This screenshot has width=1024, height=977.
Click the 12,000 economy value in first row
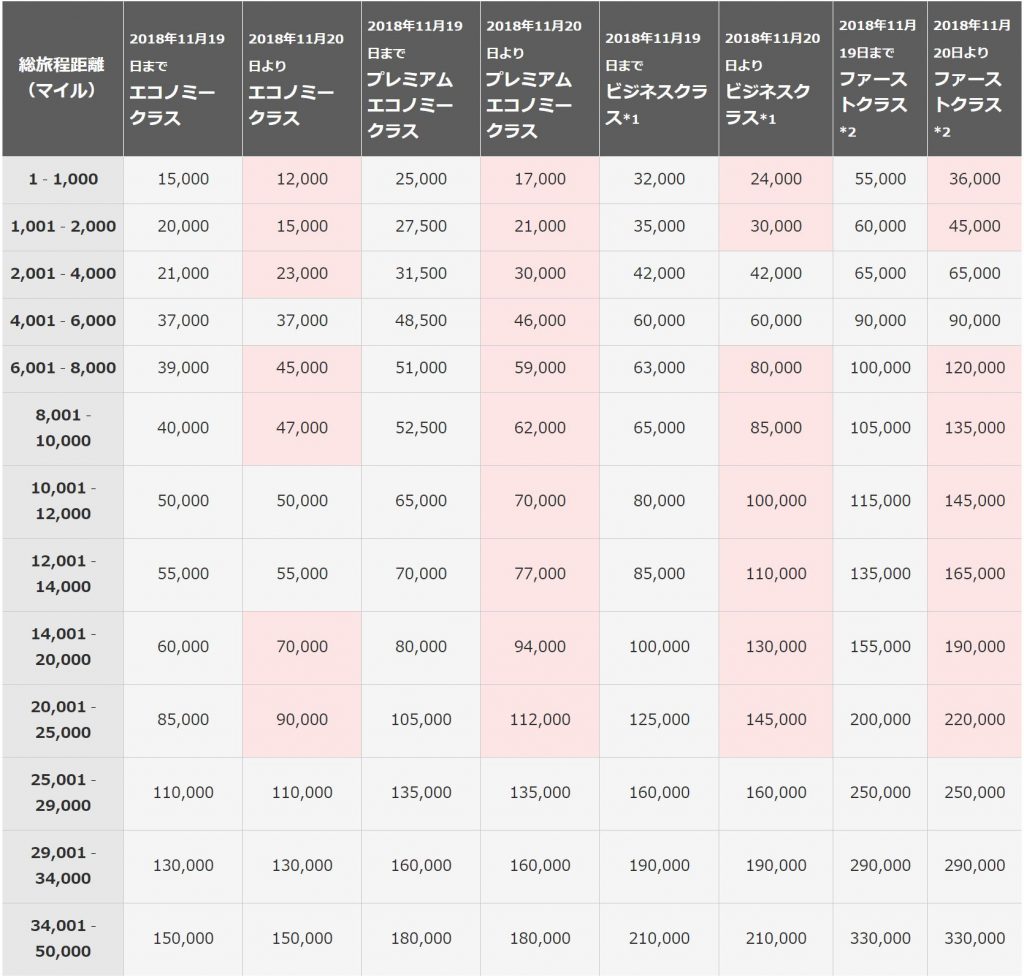(302, 180)
